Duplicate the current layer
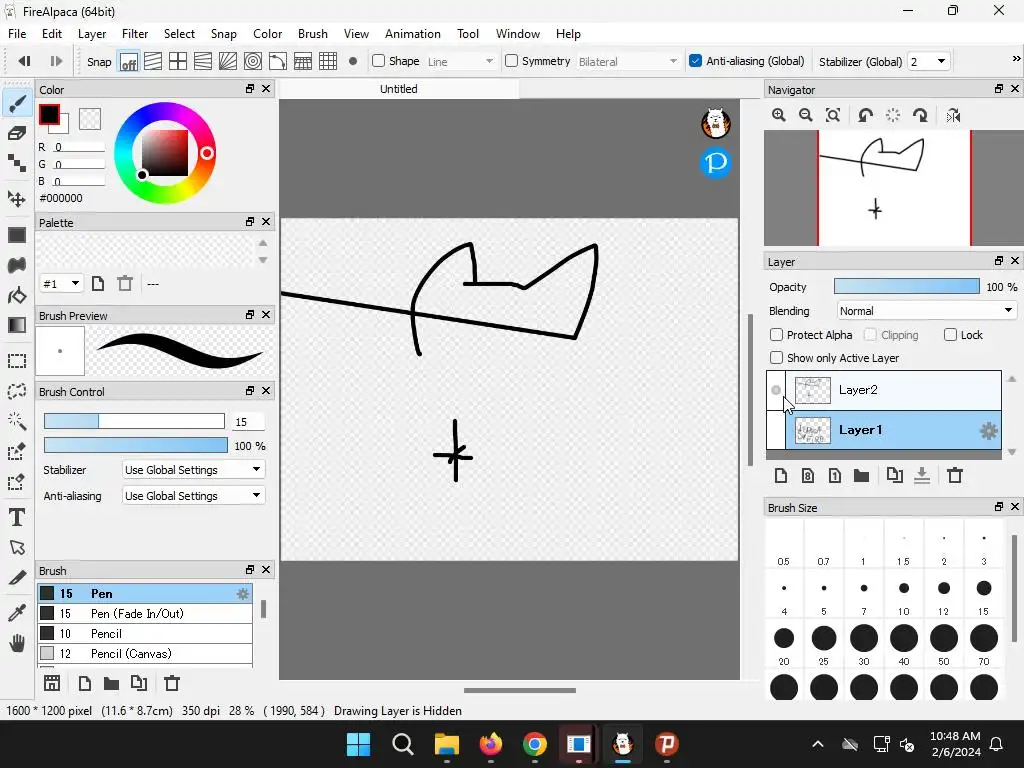Screen dimensions: 1024x768 click(x=895, y=475)
